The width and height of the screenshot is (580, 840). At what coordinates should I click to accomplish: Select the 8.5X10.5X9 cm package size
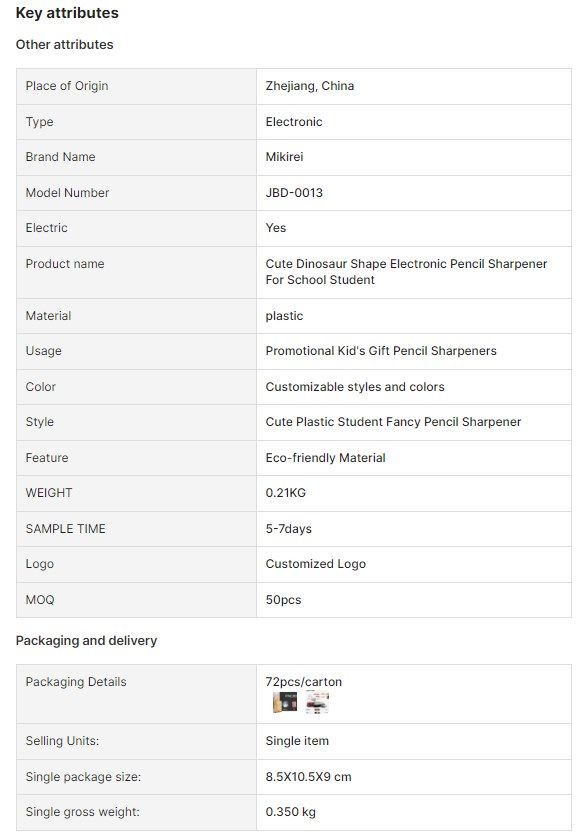[308, 777]
